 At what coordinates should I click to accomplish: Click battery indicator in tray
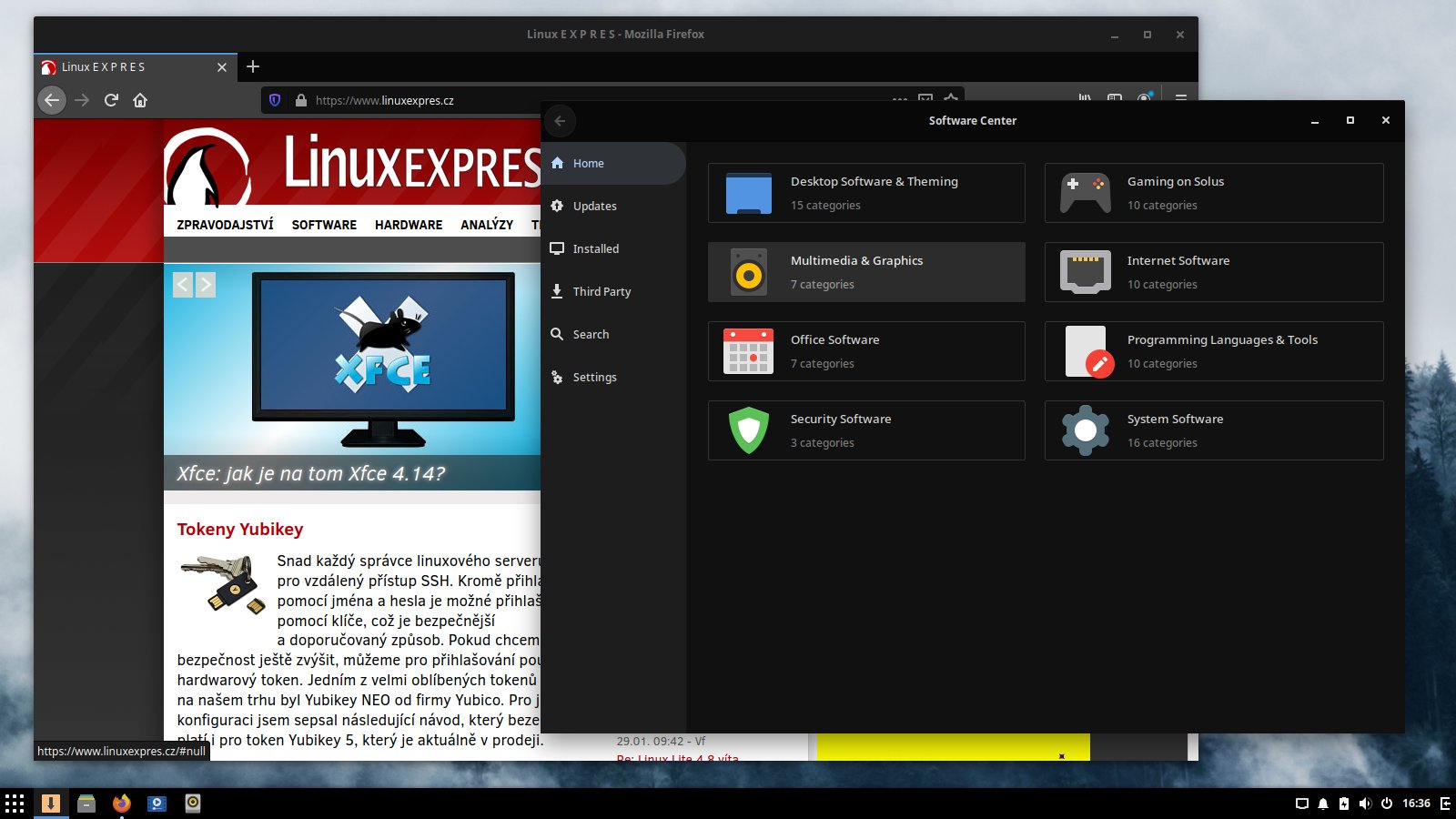click(1344, 804)
